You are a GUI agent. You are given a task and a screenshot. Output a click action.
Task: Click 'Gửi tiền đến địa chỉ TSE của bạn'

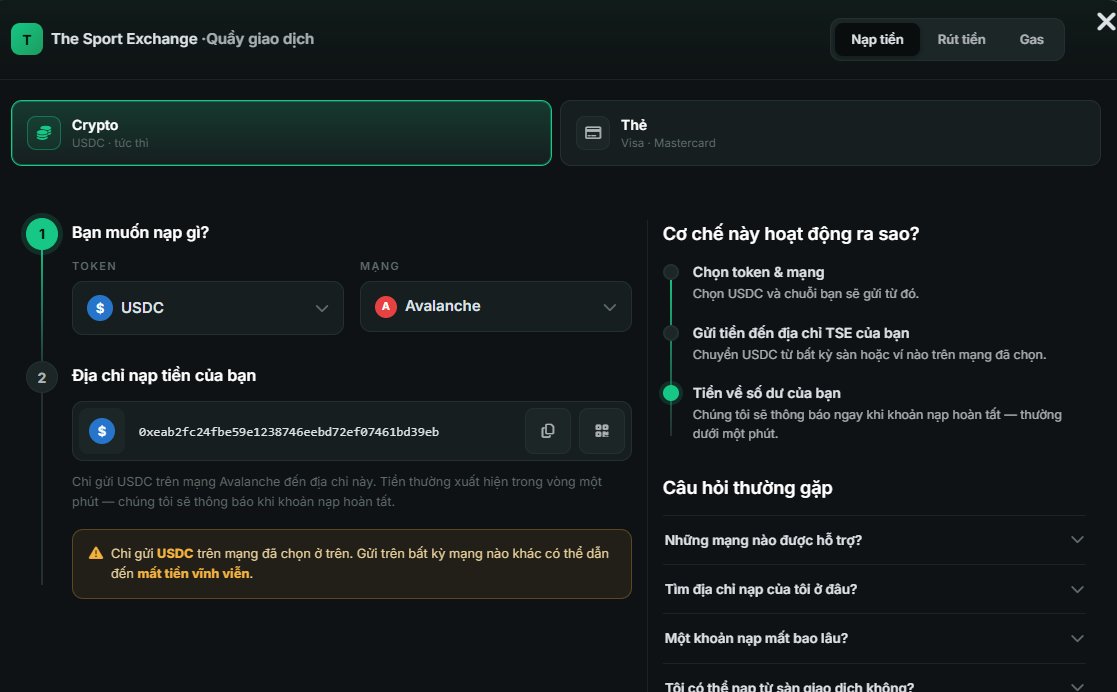[x=801, y=333]
